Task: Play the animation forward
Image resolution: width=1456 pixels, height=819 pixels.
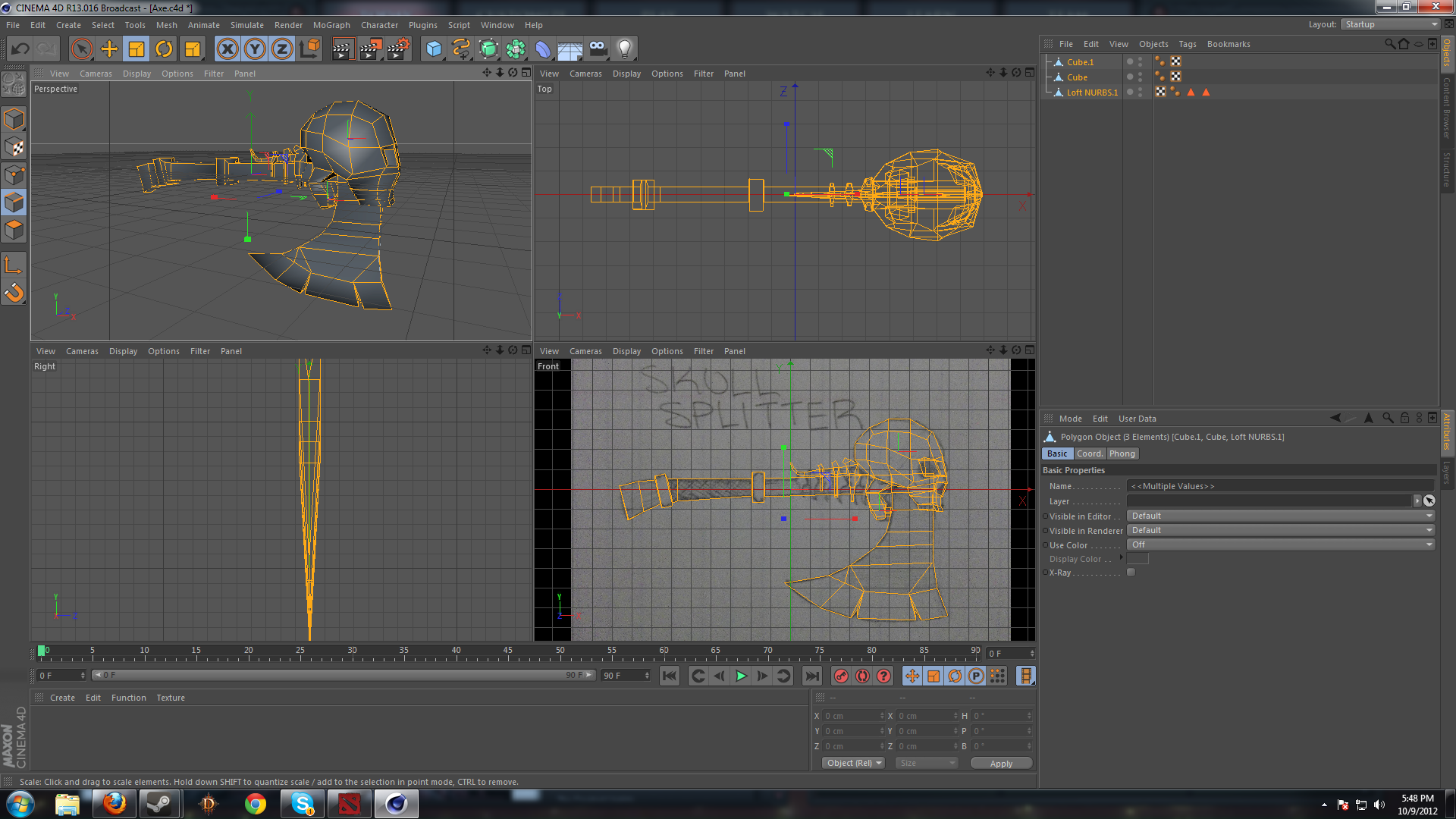Action: [741, 676]
